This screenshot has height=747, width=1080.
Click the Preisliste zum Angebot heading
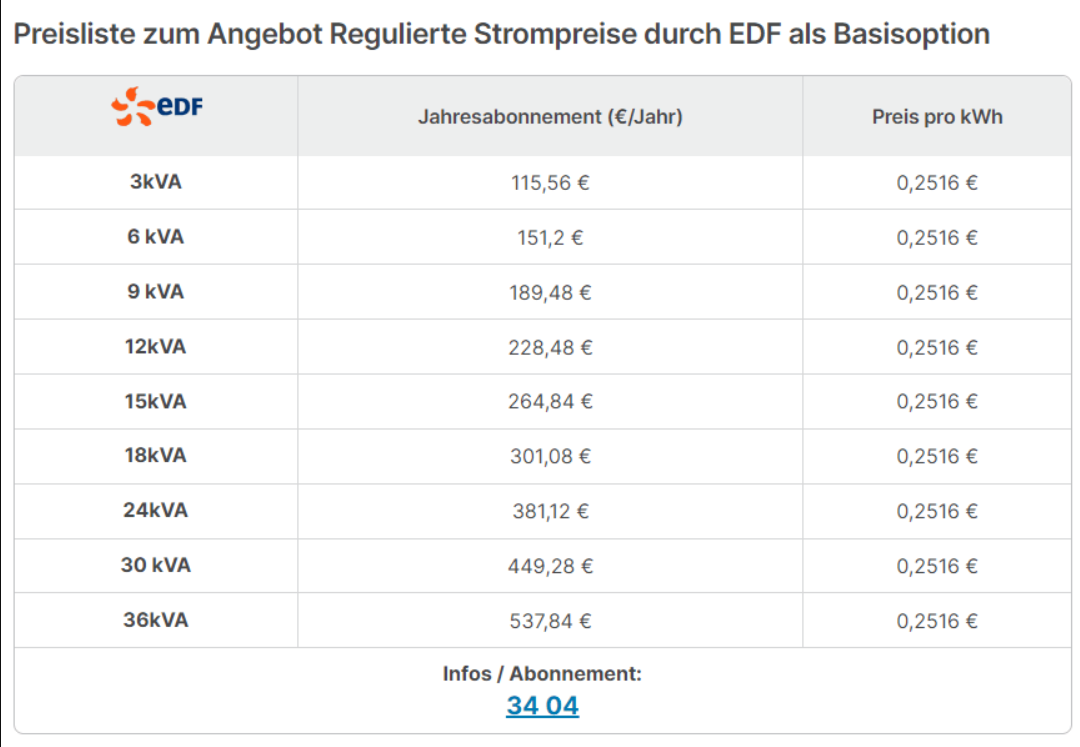501,34
